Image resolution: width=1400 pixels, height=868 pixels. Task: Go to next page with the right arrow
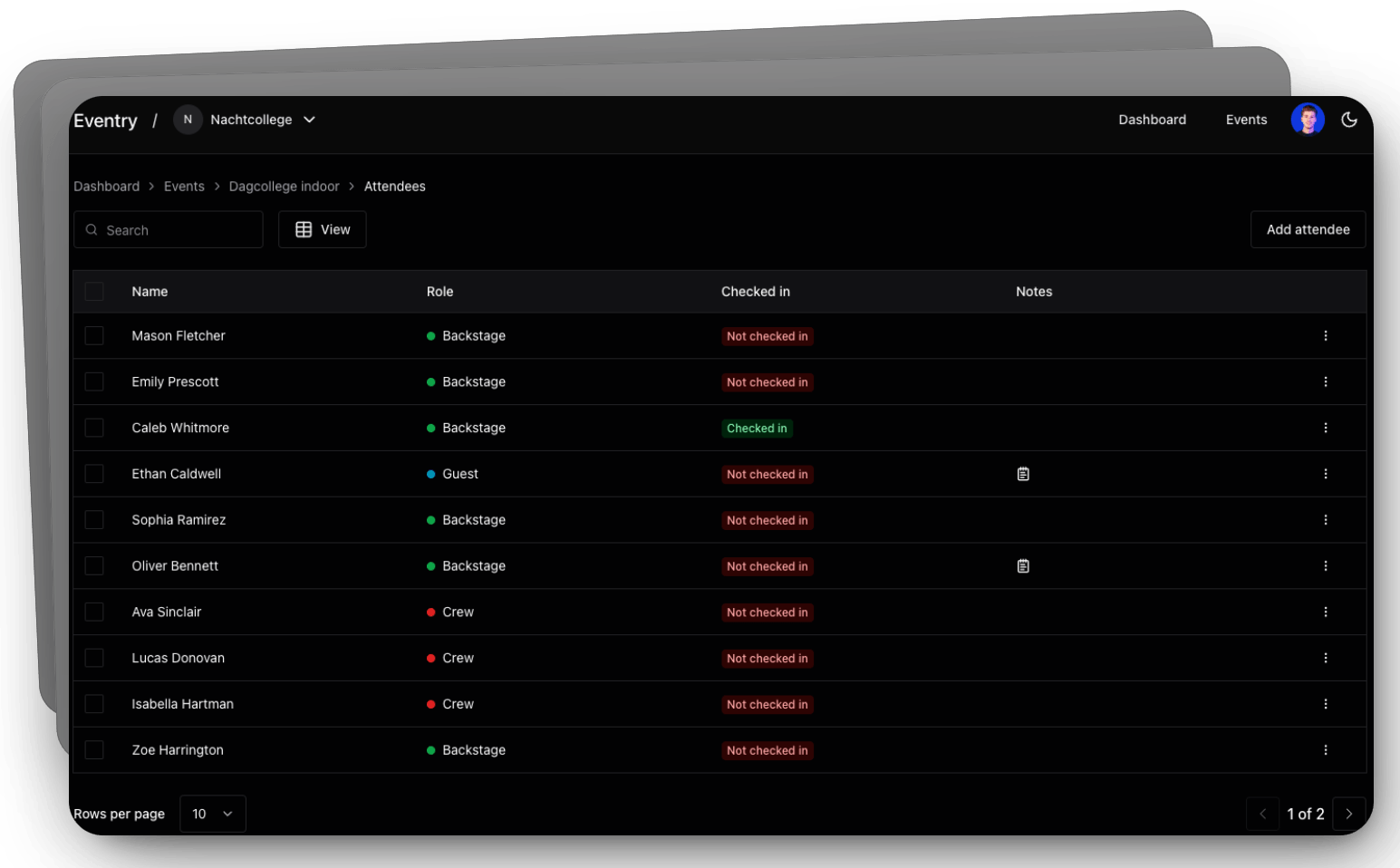point(1349,814)
